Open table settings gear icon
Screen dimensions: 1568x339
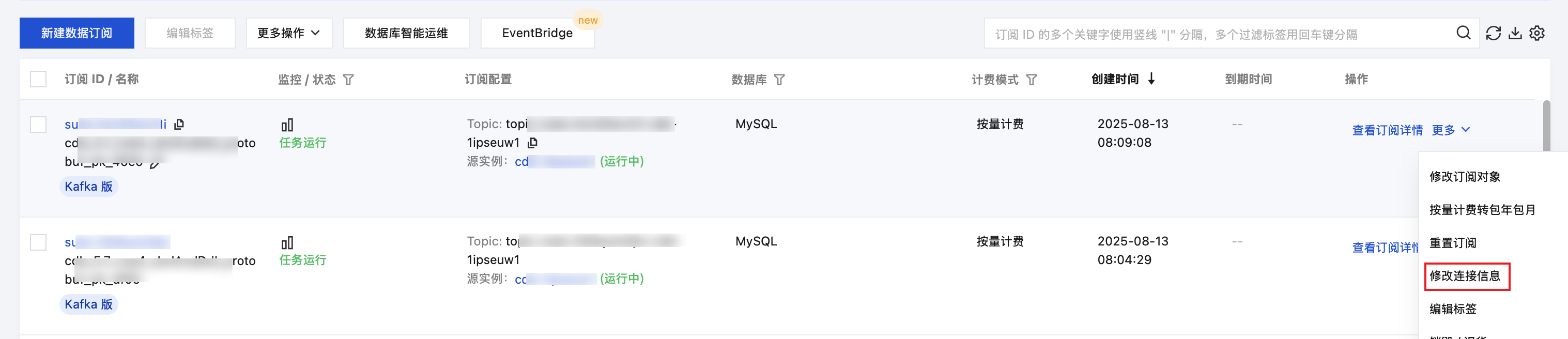pyautogui.click(x=1537, y=33)
